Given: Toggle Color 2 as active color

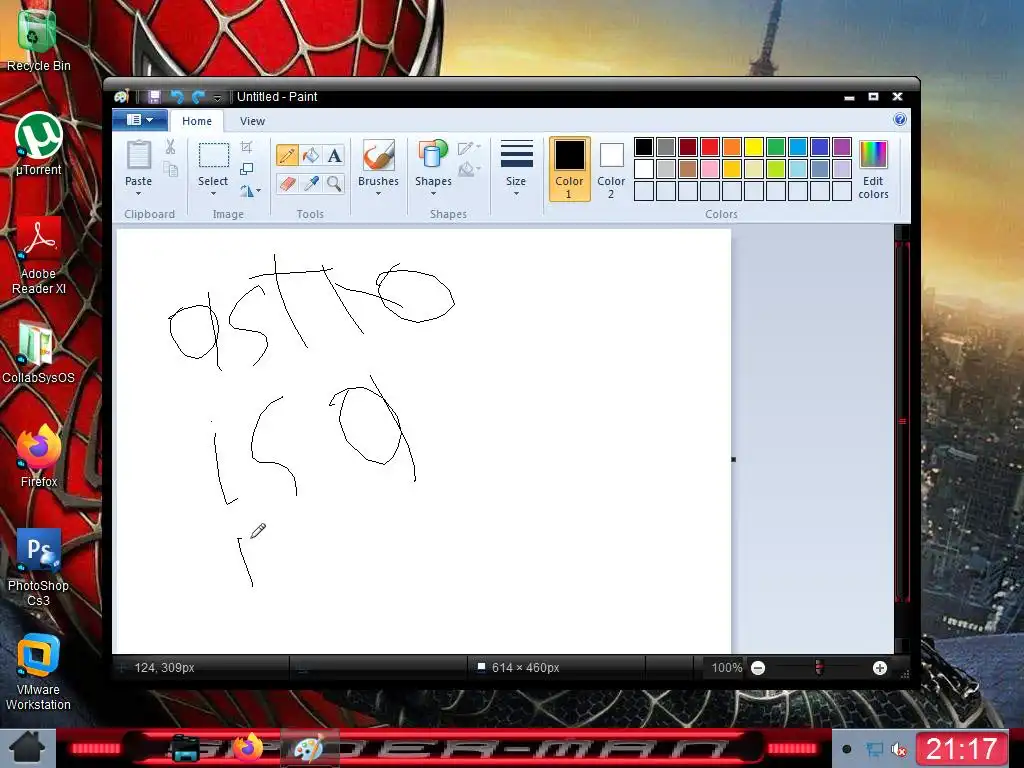Looking at the screenshot, I should click(x=611, y=169).
